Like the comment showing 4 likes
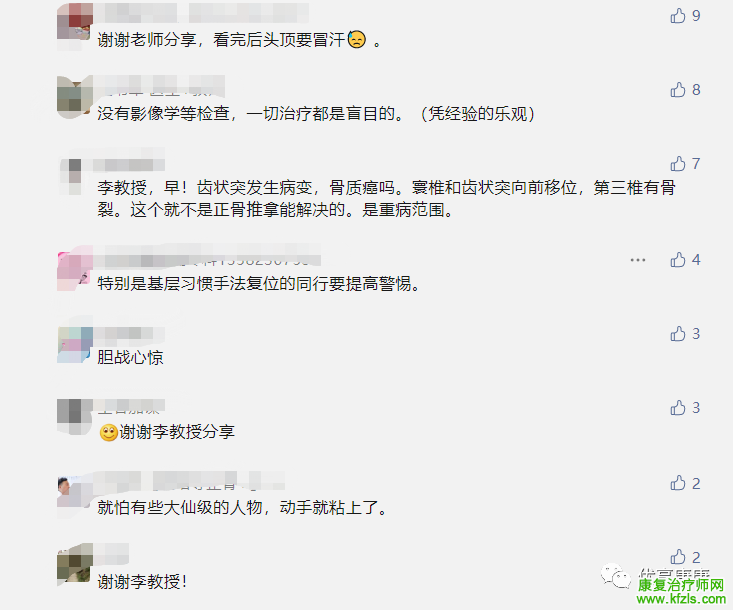 click(678, 259)
